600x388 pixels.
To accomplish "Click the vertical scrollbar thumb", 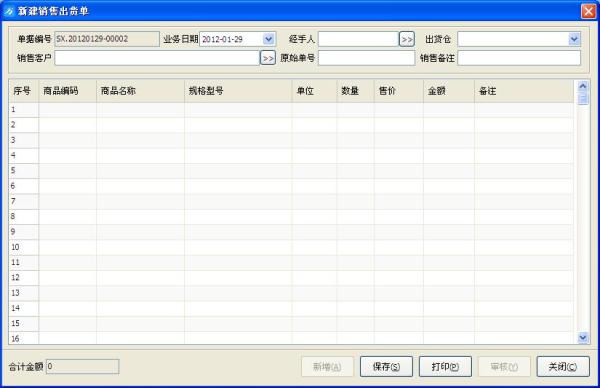I will (583, 98).
